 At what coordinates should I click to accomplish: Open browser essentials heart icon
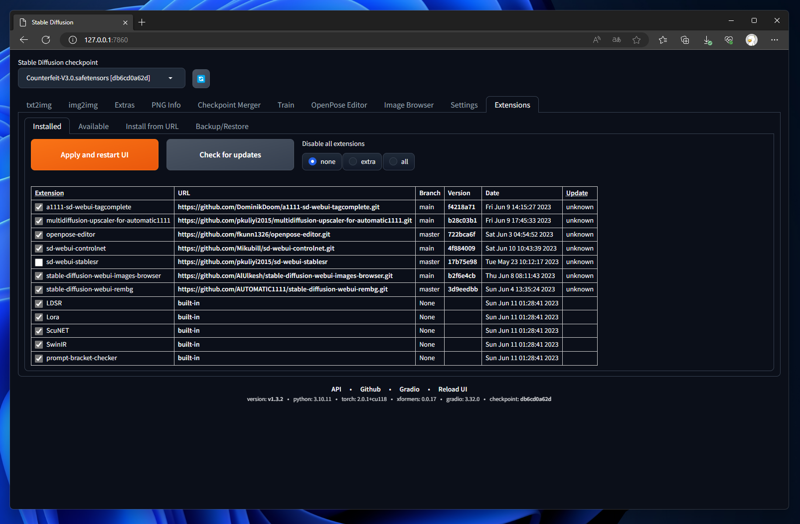729,40
